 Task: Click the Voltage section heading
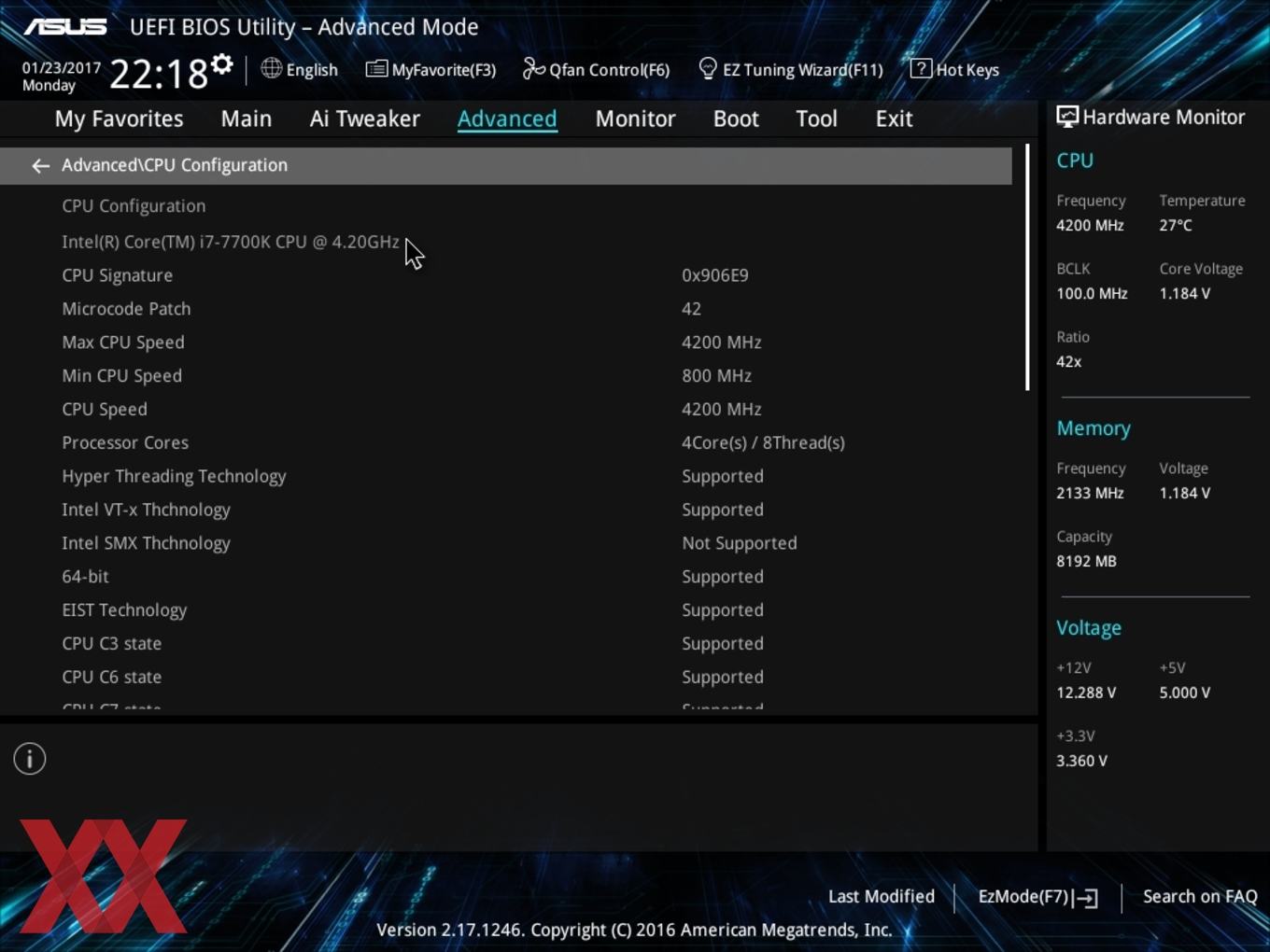coord(1089,628)
